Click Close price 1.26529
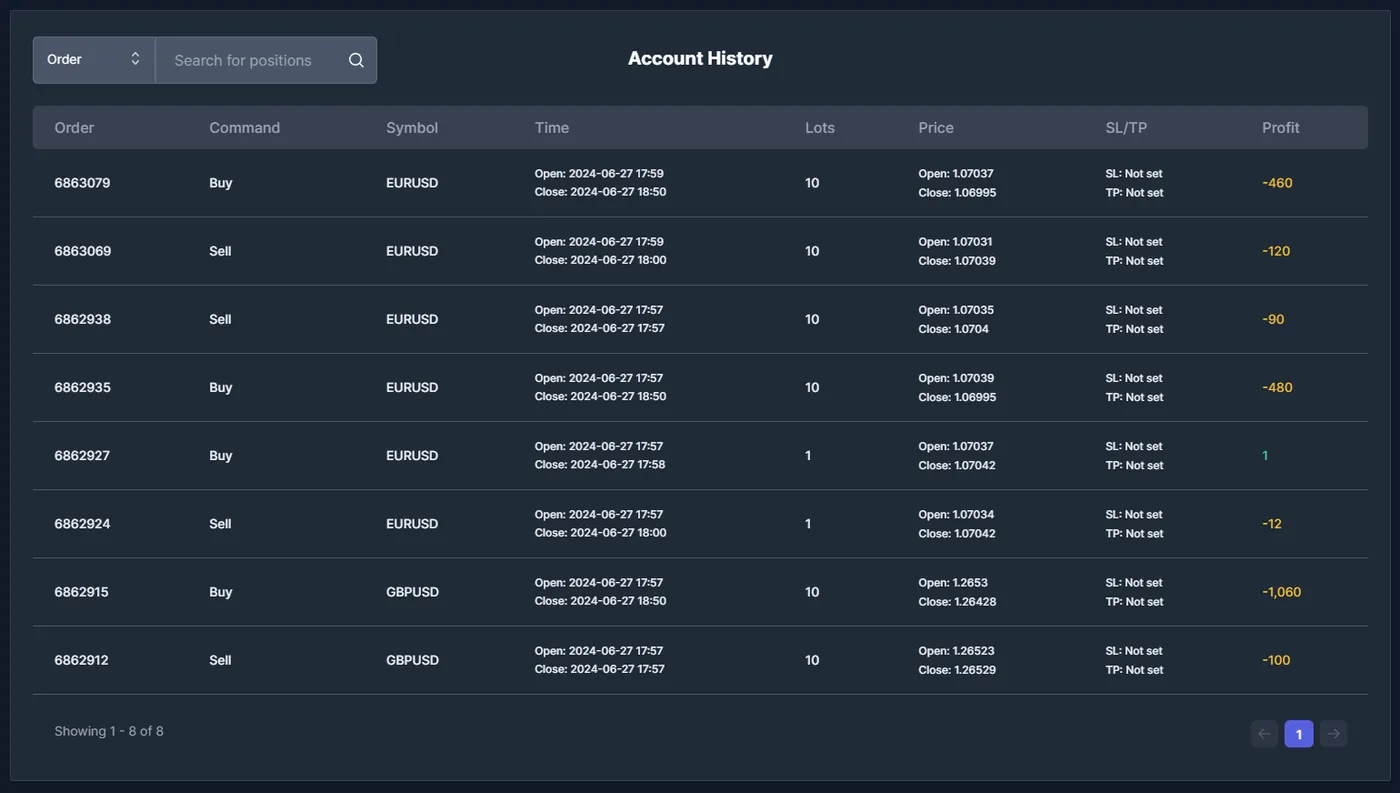 957,669
